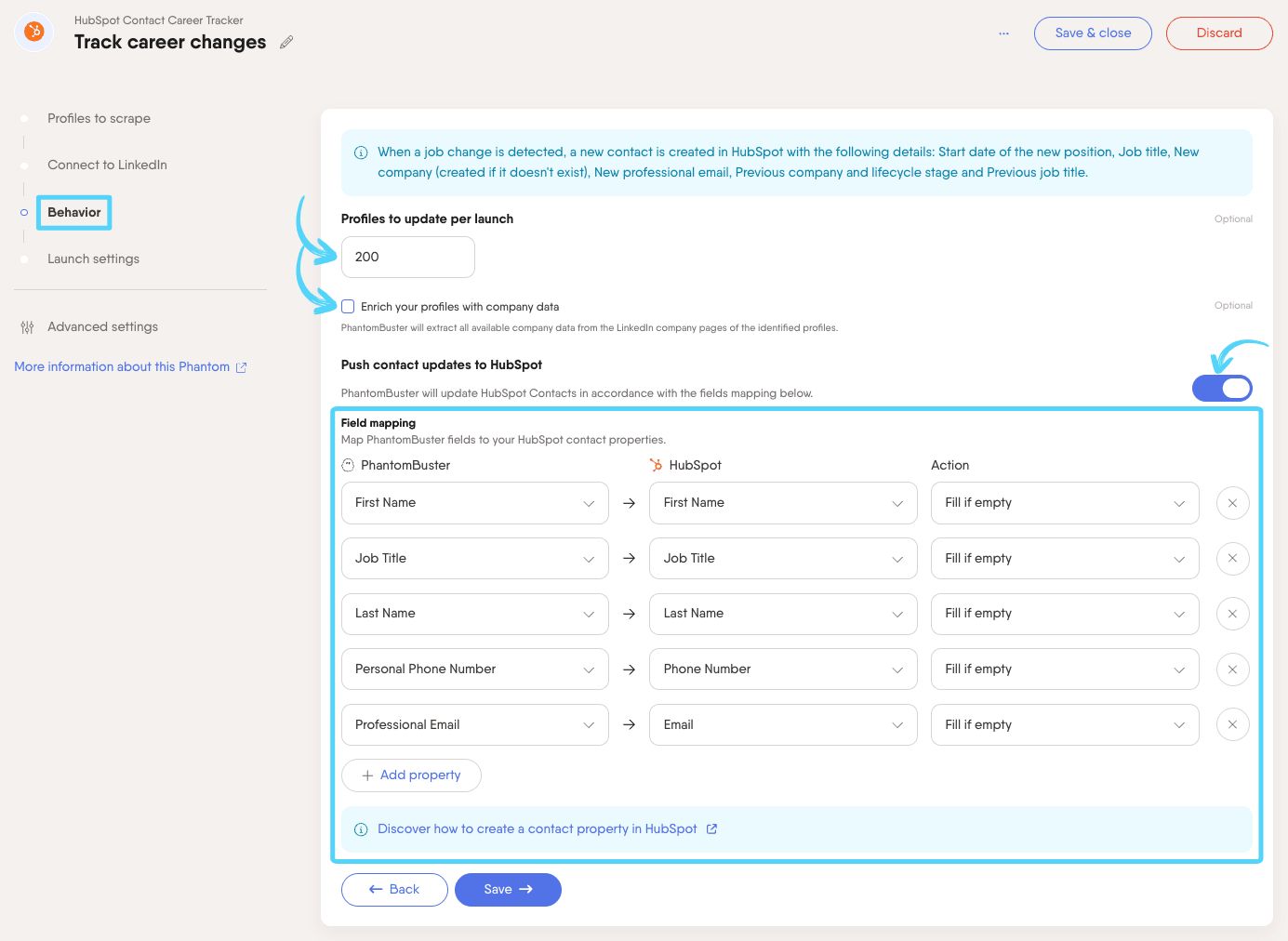Click Profiles to update per launch field

408,257
